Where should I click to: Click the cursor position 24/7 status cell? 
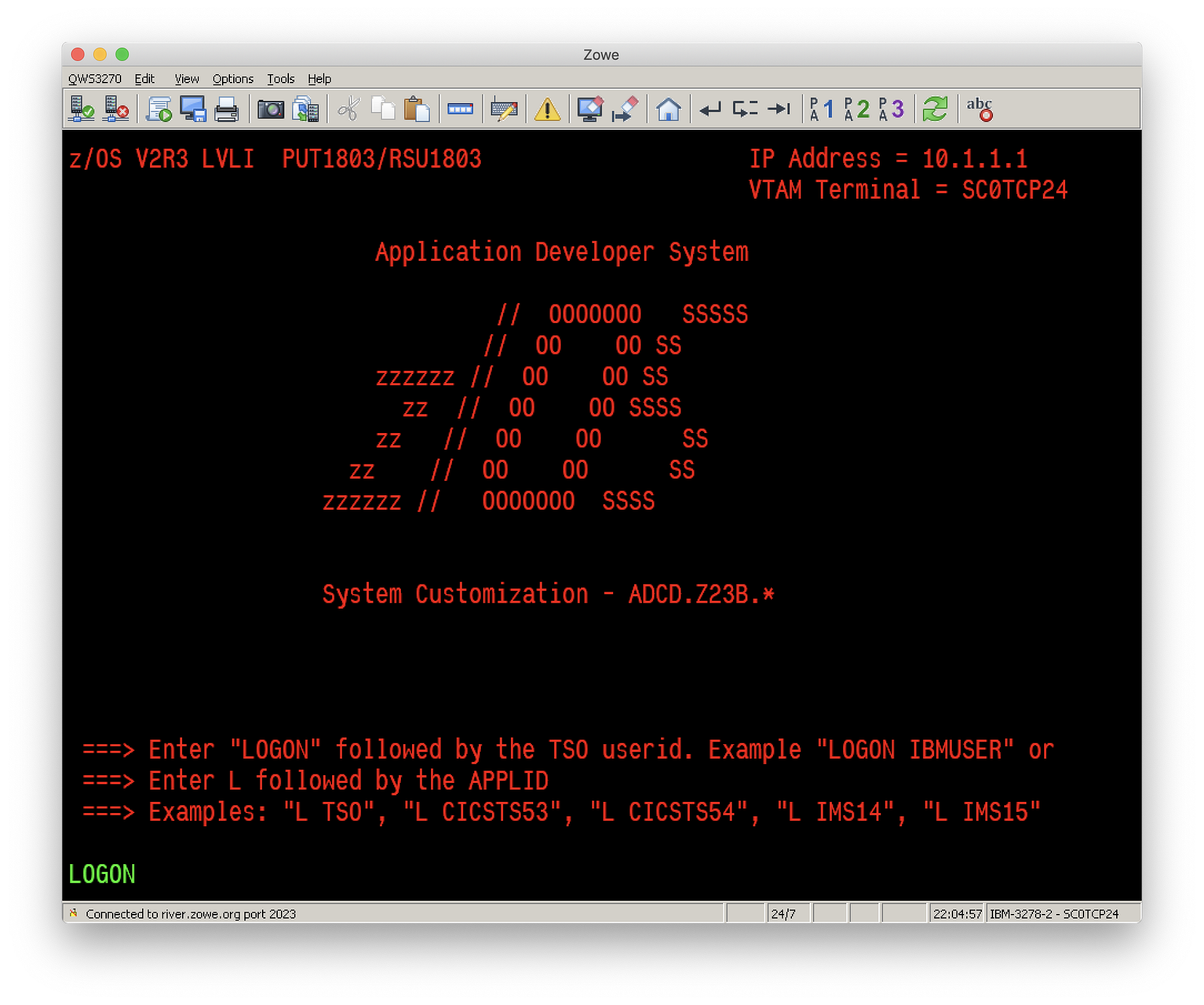[x=789, y=914]
